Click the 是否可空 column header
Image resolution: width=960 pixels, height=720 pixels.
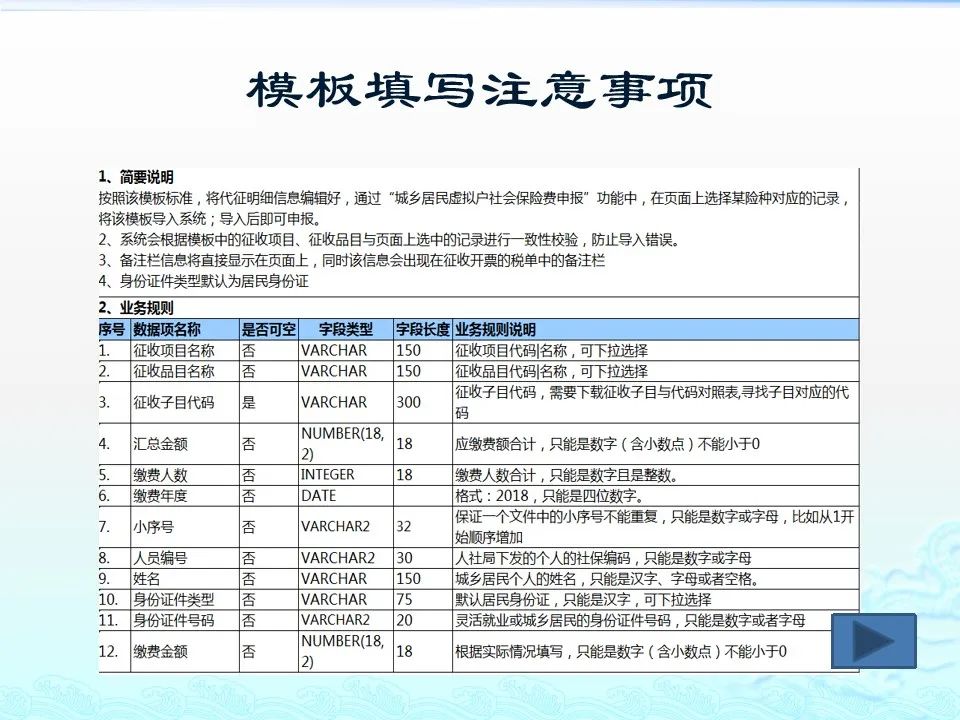[x=268, y=329]
